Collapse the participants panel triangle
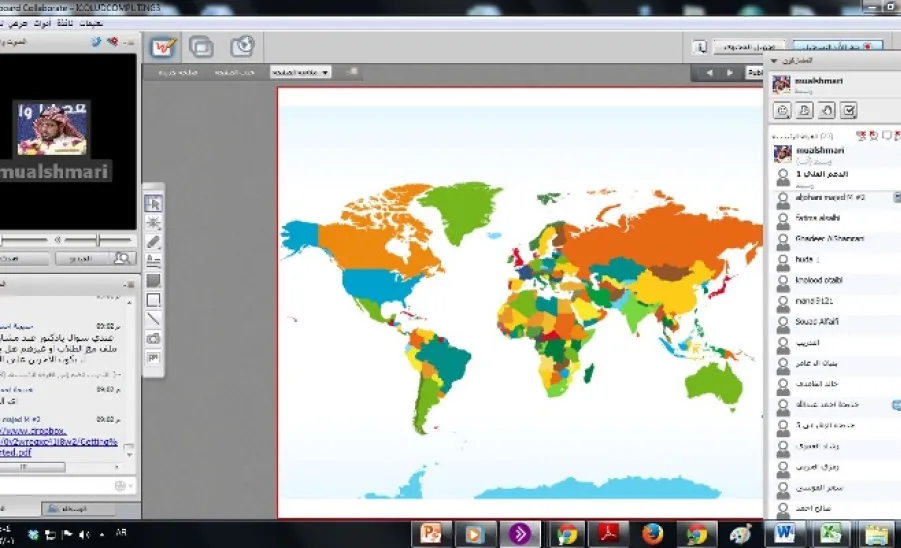This screenshot has width=901, height=548. tap(774, 60)
